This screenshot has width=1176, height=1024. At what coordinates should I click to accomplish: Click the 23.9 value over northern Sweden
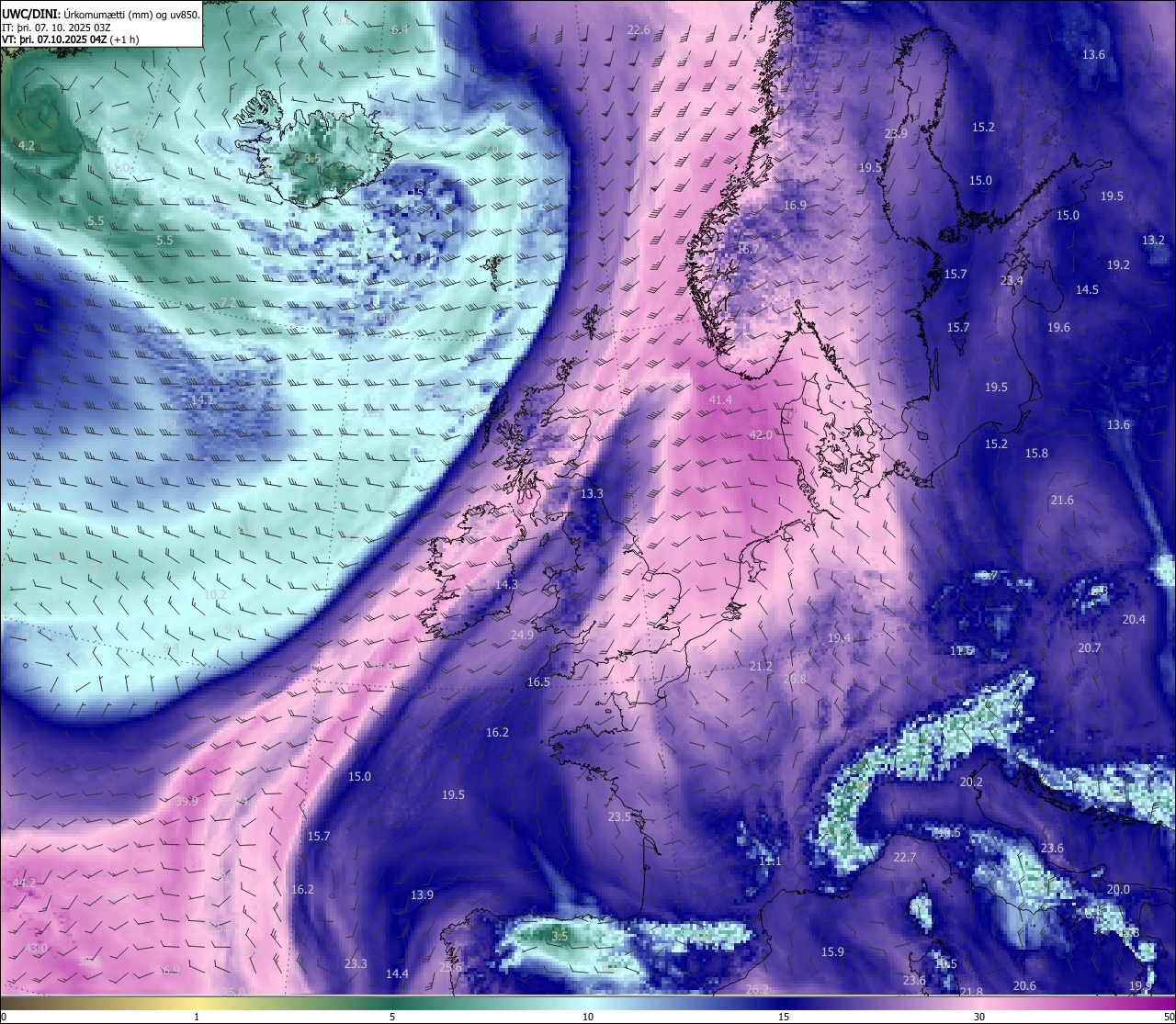pos(896,133)
